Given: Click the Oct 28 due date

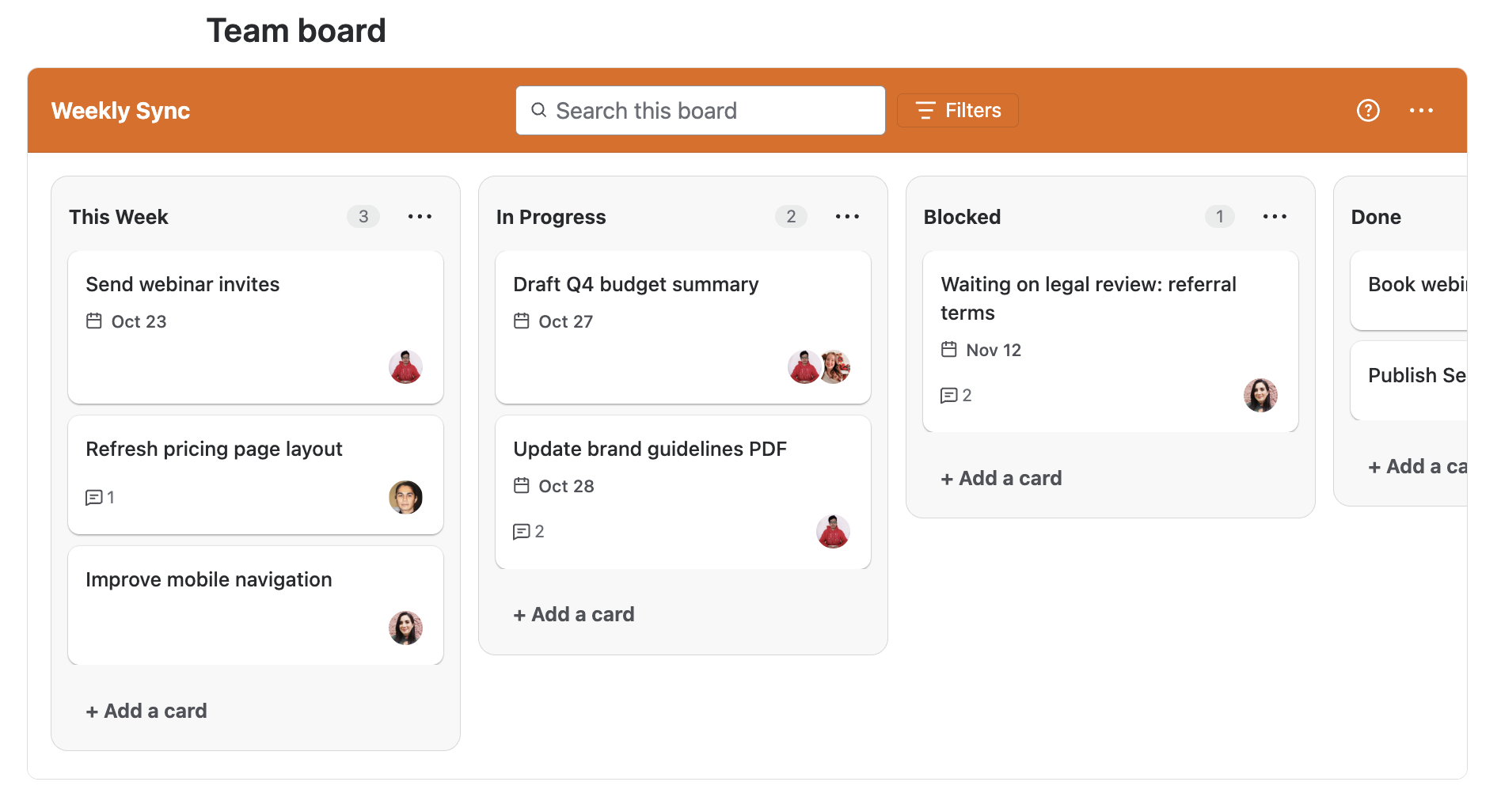Looking at the screenshot, I should 566,486.
